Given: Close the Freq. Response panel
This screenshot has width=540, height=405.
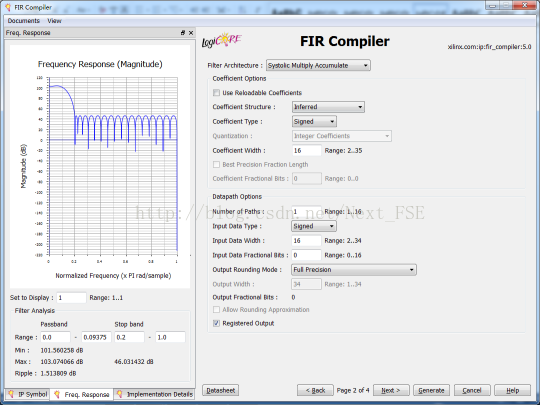Looking at the screenshot, I should pos(191,33).
